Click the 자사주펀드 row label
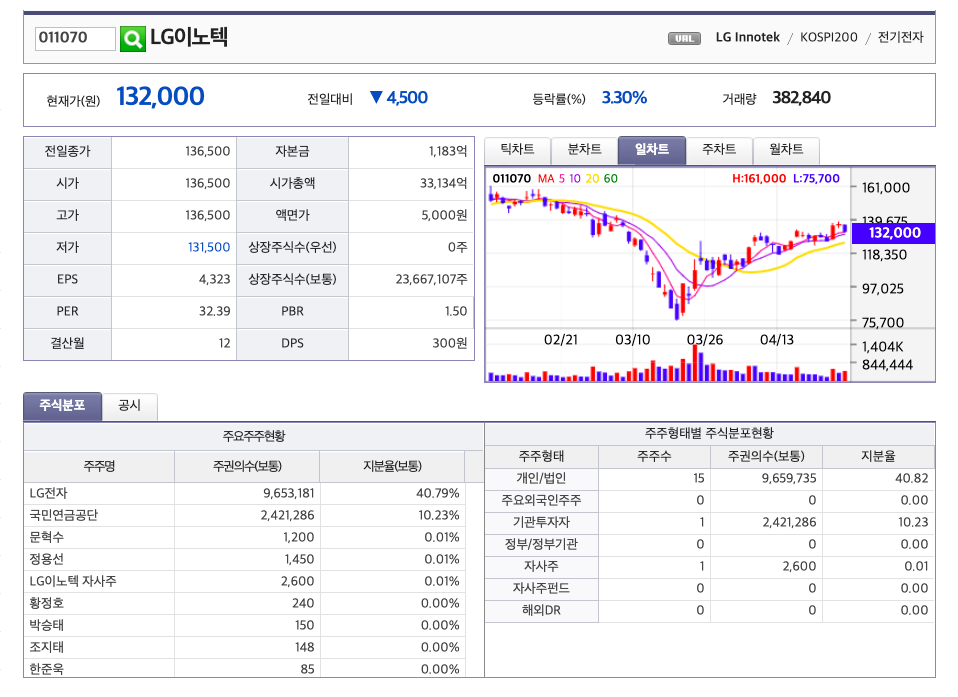958x697 pixels. click(x=541, y=588)
